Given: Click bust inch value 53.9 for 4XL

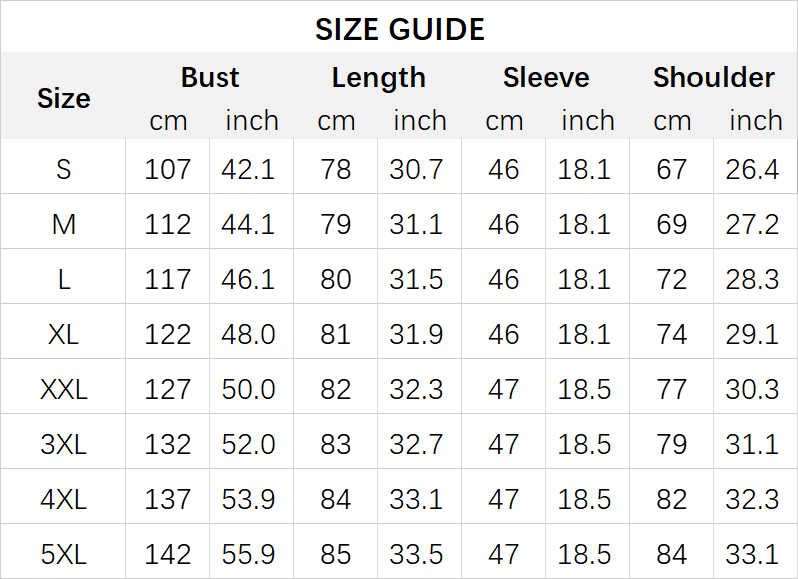Looking at the screenshot, I should pos(248,498).
